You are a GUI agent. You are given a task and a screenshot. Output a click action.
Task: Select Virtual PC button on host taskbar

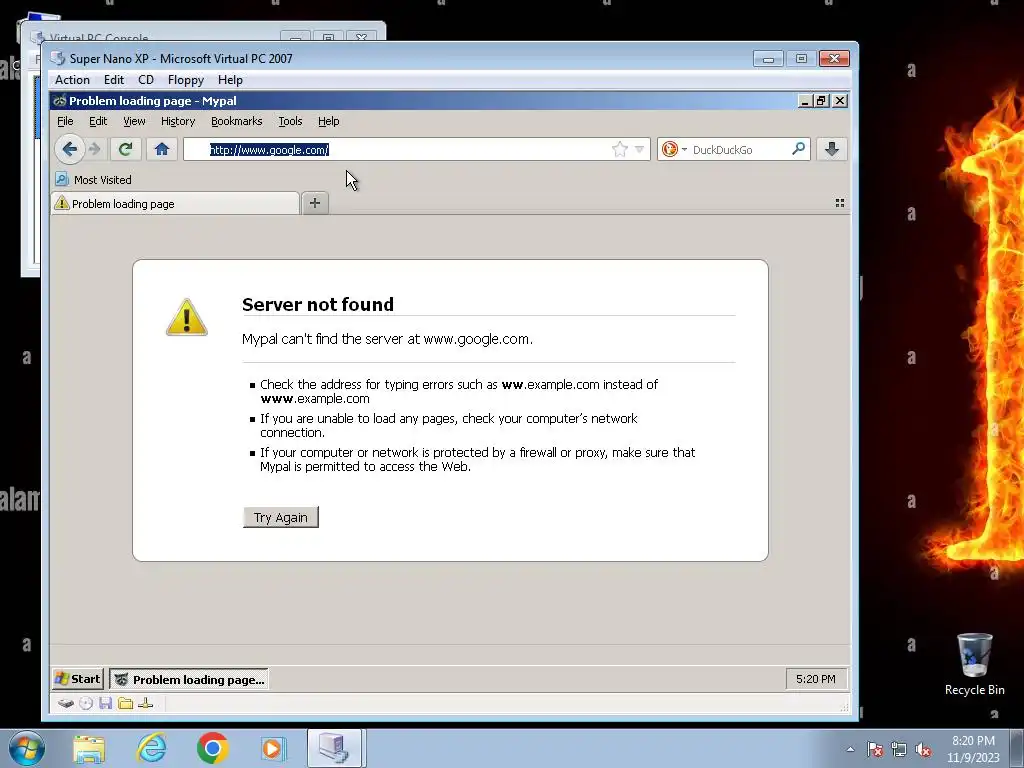coord(335,748)
